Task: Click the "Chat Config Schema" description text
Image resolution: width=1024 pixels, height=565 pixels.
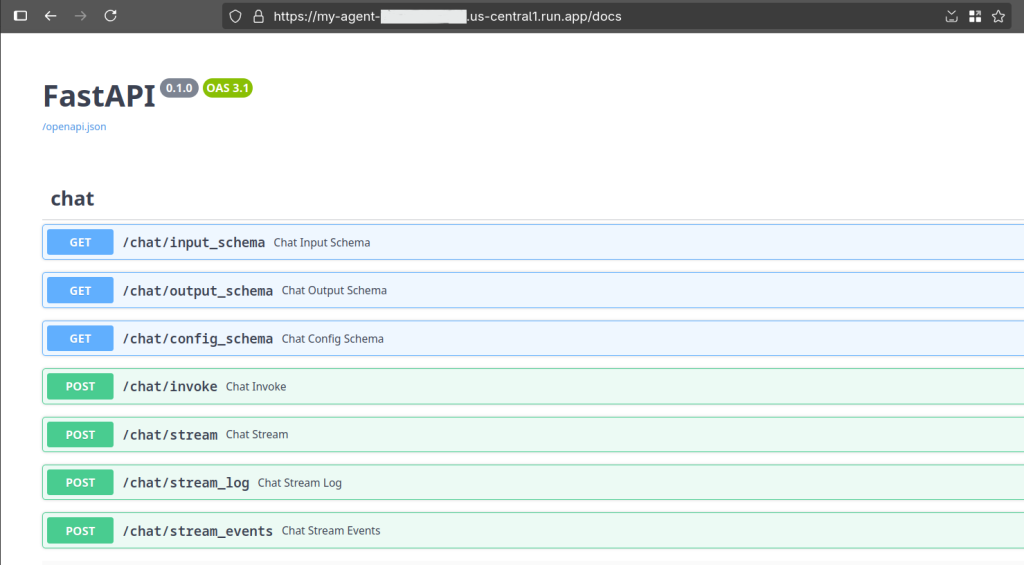Action: [332, 338]
